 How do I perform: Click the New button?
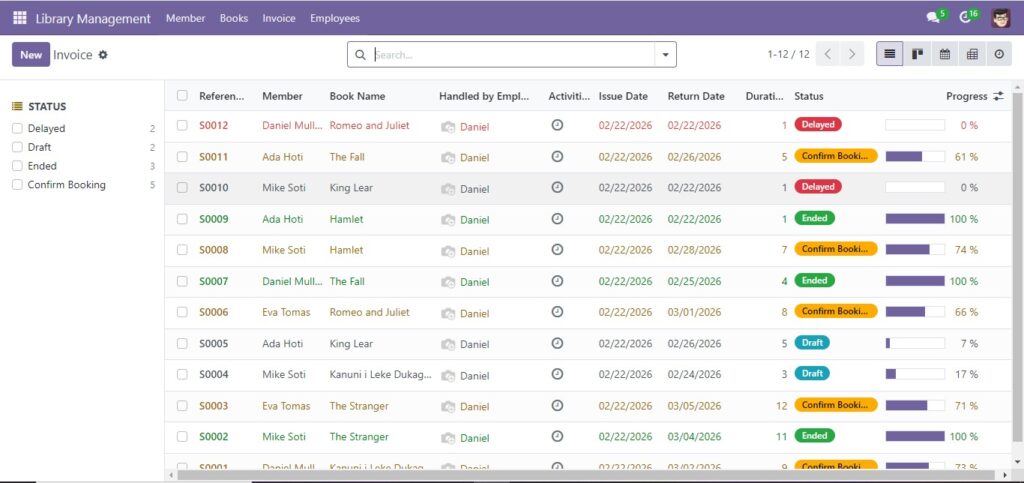coord(31,55)
